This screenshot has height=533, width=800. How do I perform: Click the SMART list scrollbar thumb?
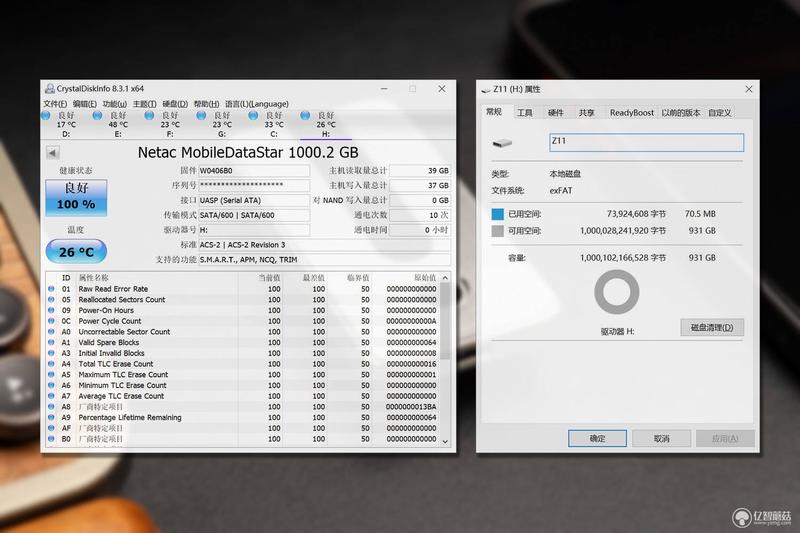pos(445,321)
